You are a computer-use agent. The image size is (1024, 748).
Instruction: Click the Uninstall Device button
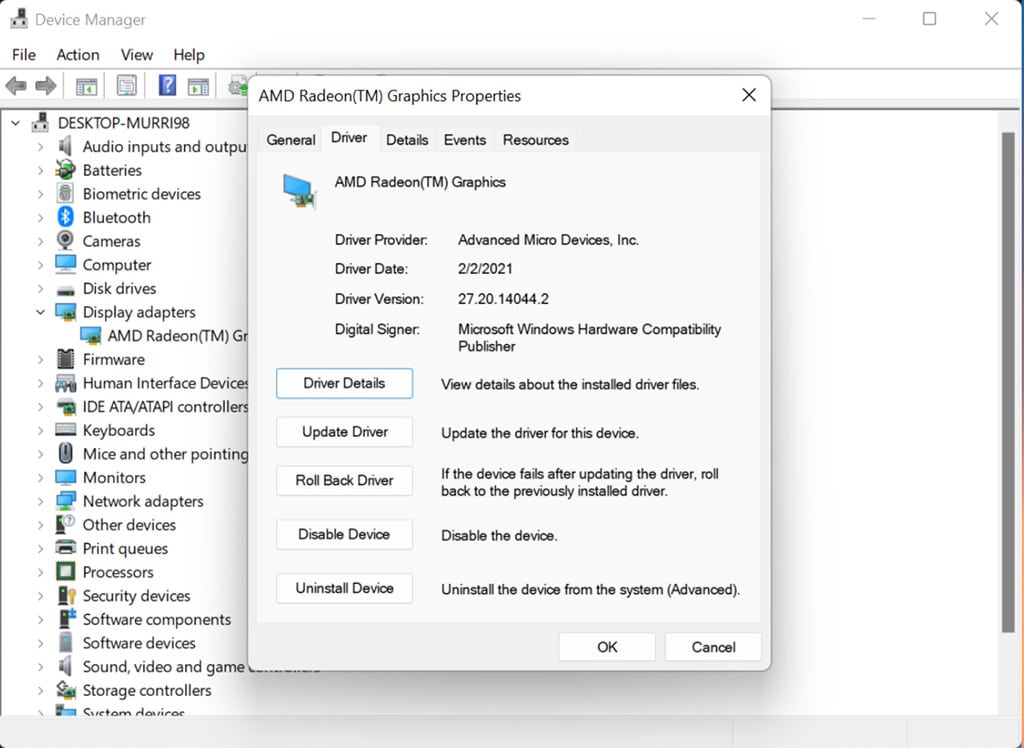(x=344, y=588)
